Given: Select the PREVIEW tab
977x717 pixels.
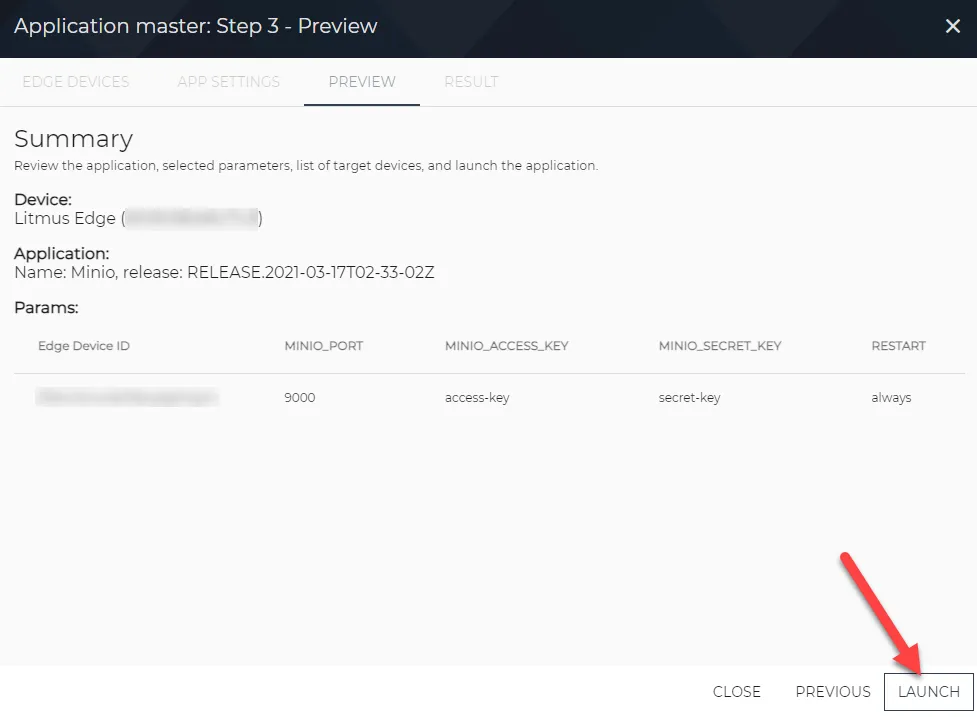Looking at the screenshot, I should pos(362,82).
